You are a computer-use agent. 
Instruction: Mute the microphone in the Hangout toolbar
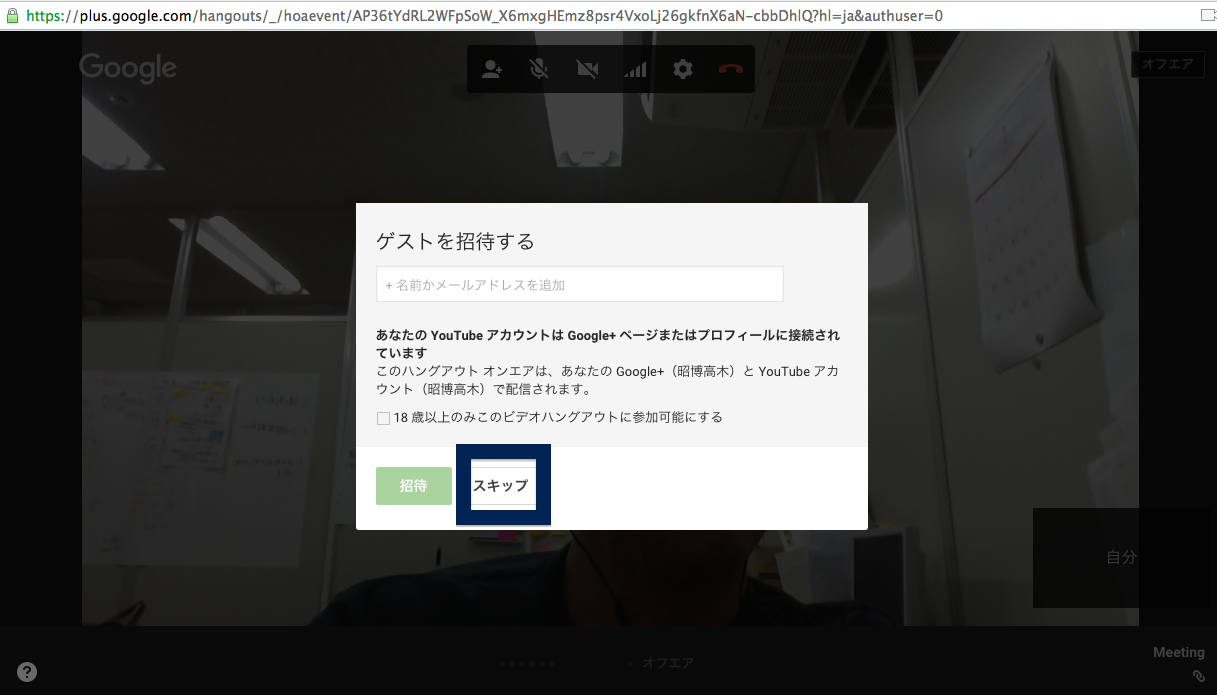coord(539,69)
